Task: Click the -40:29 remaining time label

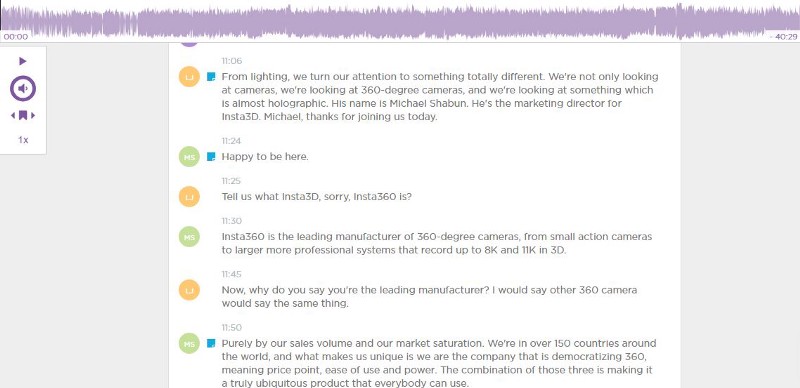Action: [x=783, y=37]
